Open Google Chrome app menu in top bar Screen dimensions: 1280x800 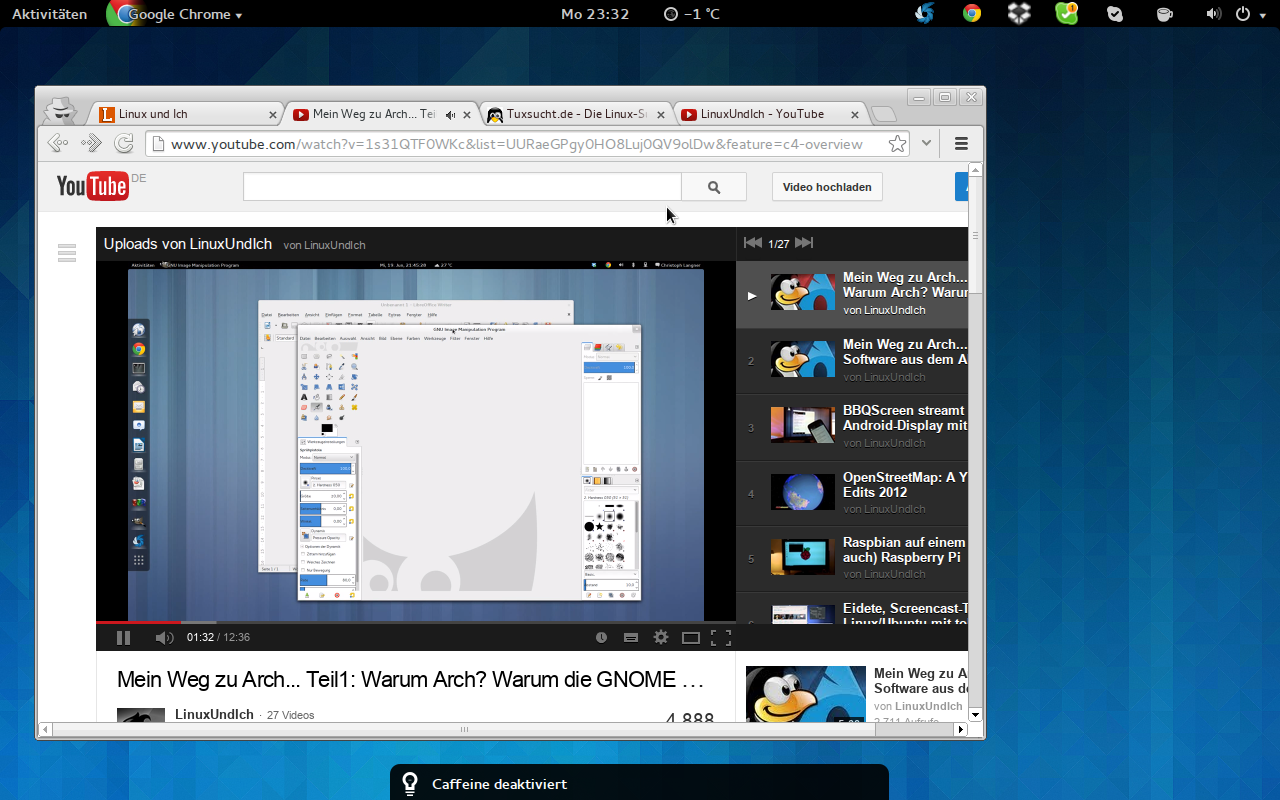[x=176, y=14]
